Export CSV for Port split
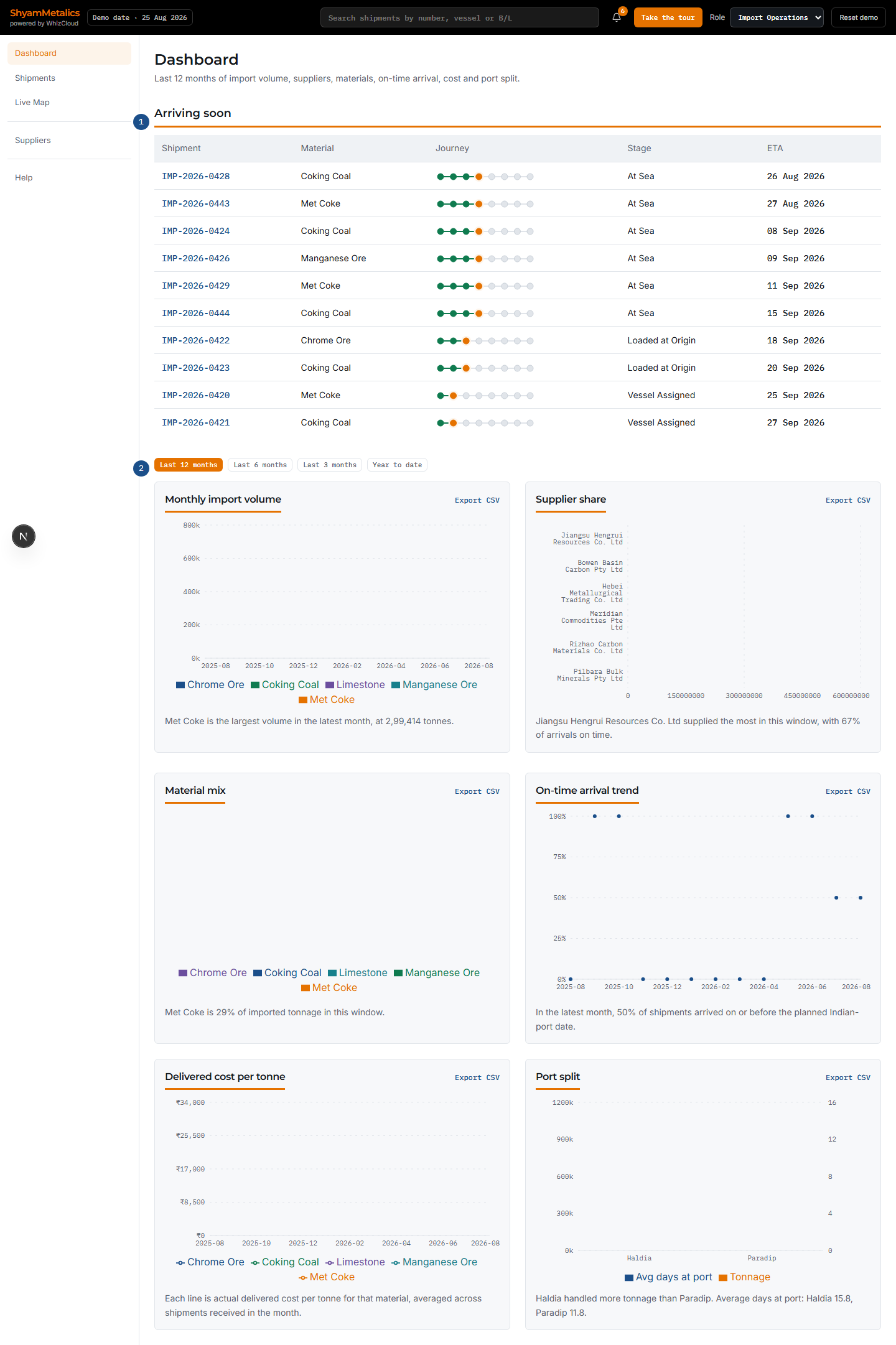Viewport: 896px width, 1345px height. (848, 1077)
